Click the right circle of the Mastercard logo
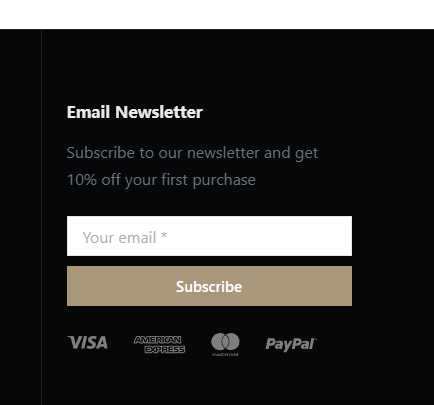 (232, 342)
